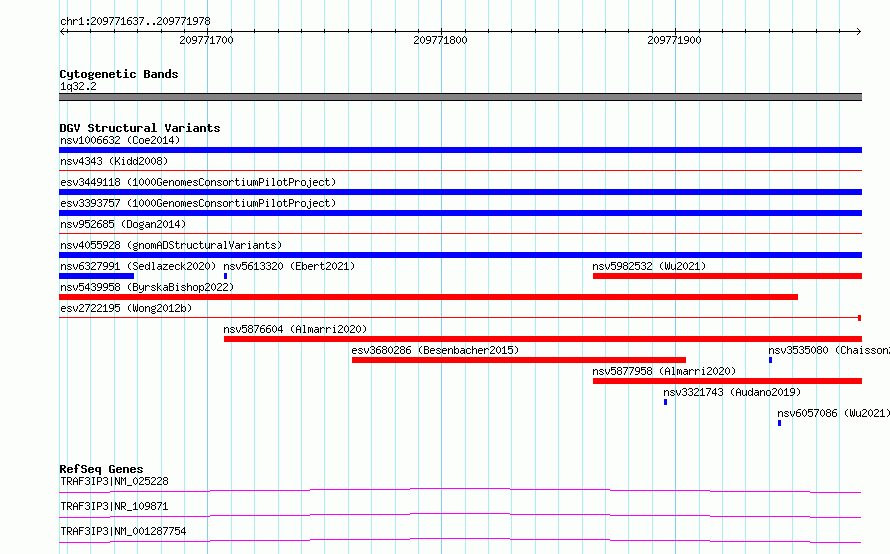Select the nsv5613320 (Ebert2021) label
The image size is (890, 554).
[289, 266]
